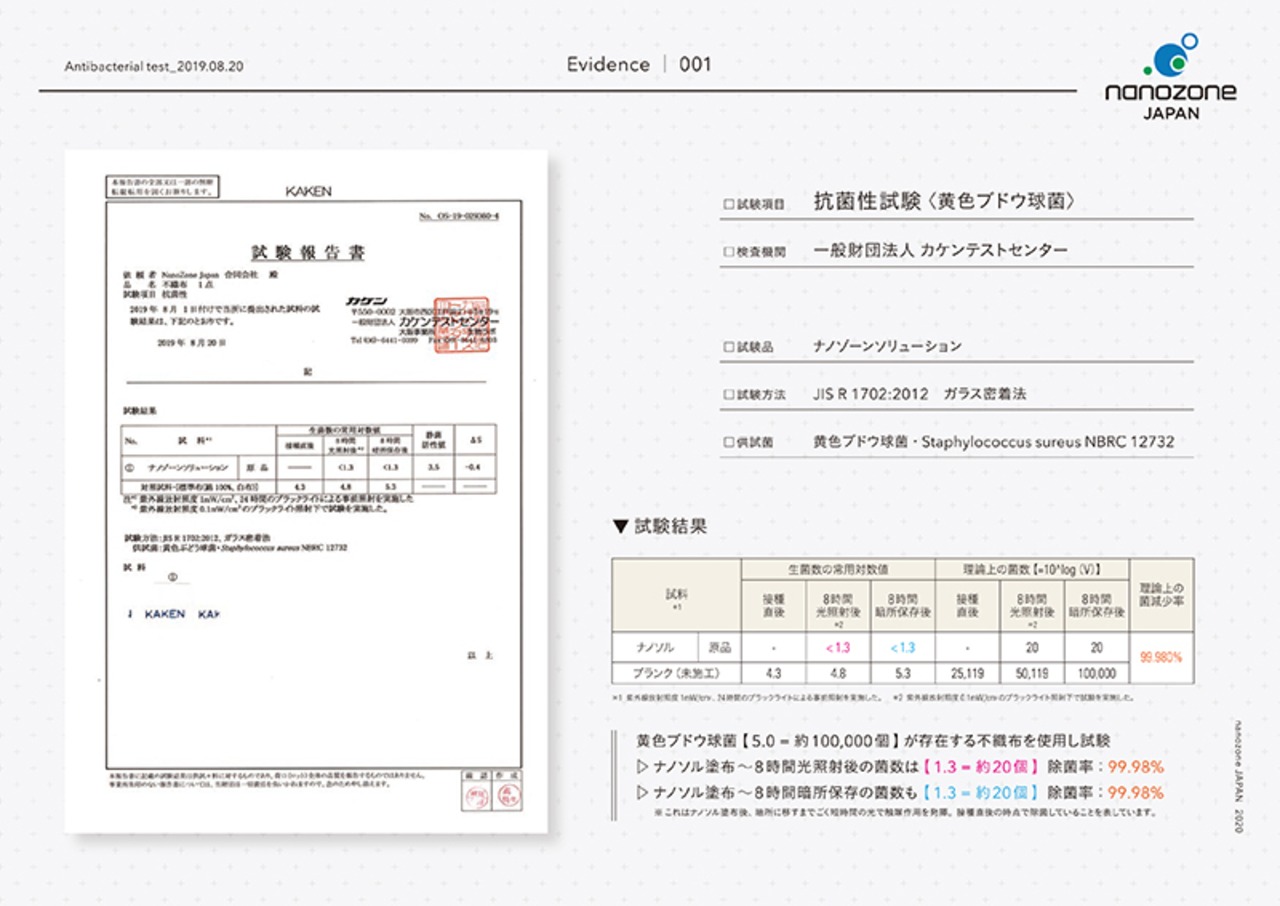Select the ナノゾーンソリューション text
The width and height of the screenshot is (1280, 906).
tap(888, 346)
